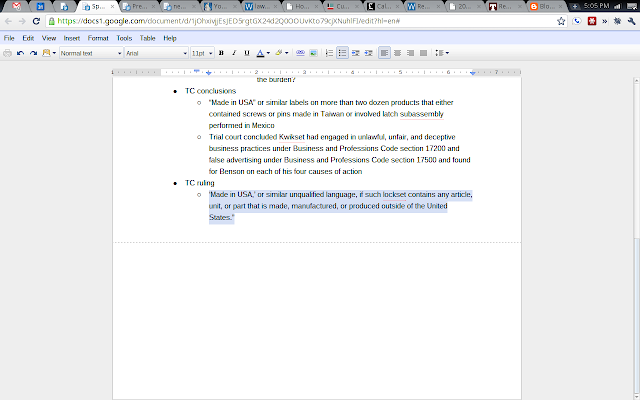Open the Help menu

pos(170,38)
